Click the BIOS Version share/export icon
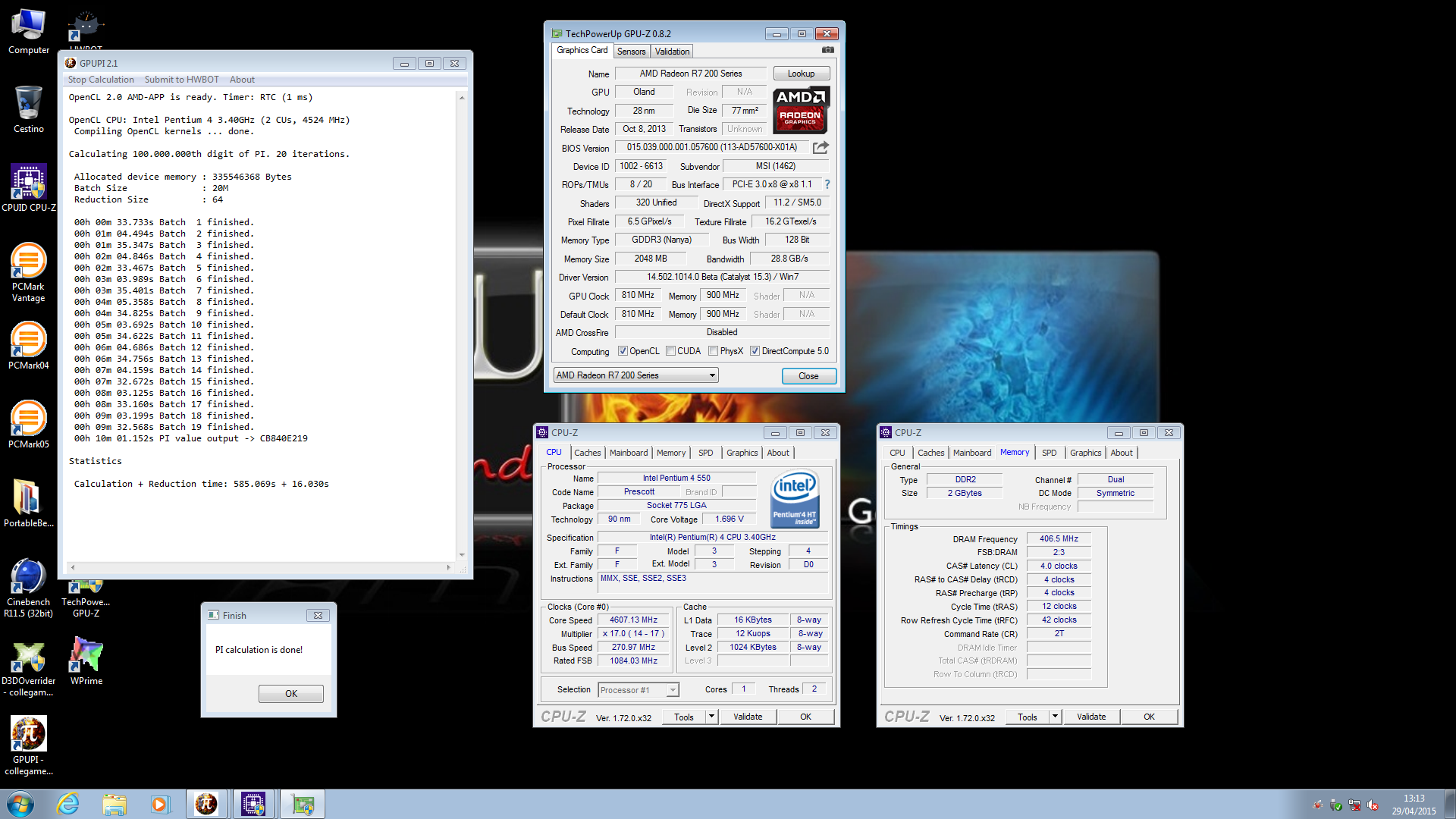 point(821,147)
